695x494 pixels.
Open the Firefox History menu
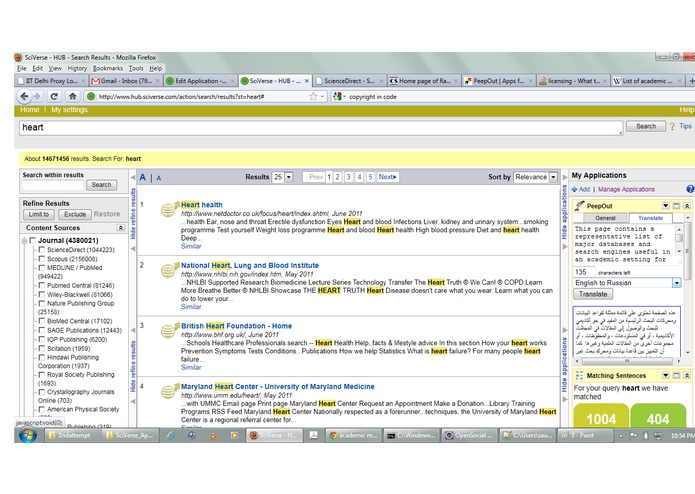click(77, 68)
